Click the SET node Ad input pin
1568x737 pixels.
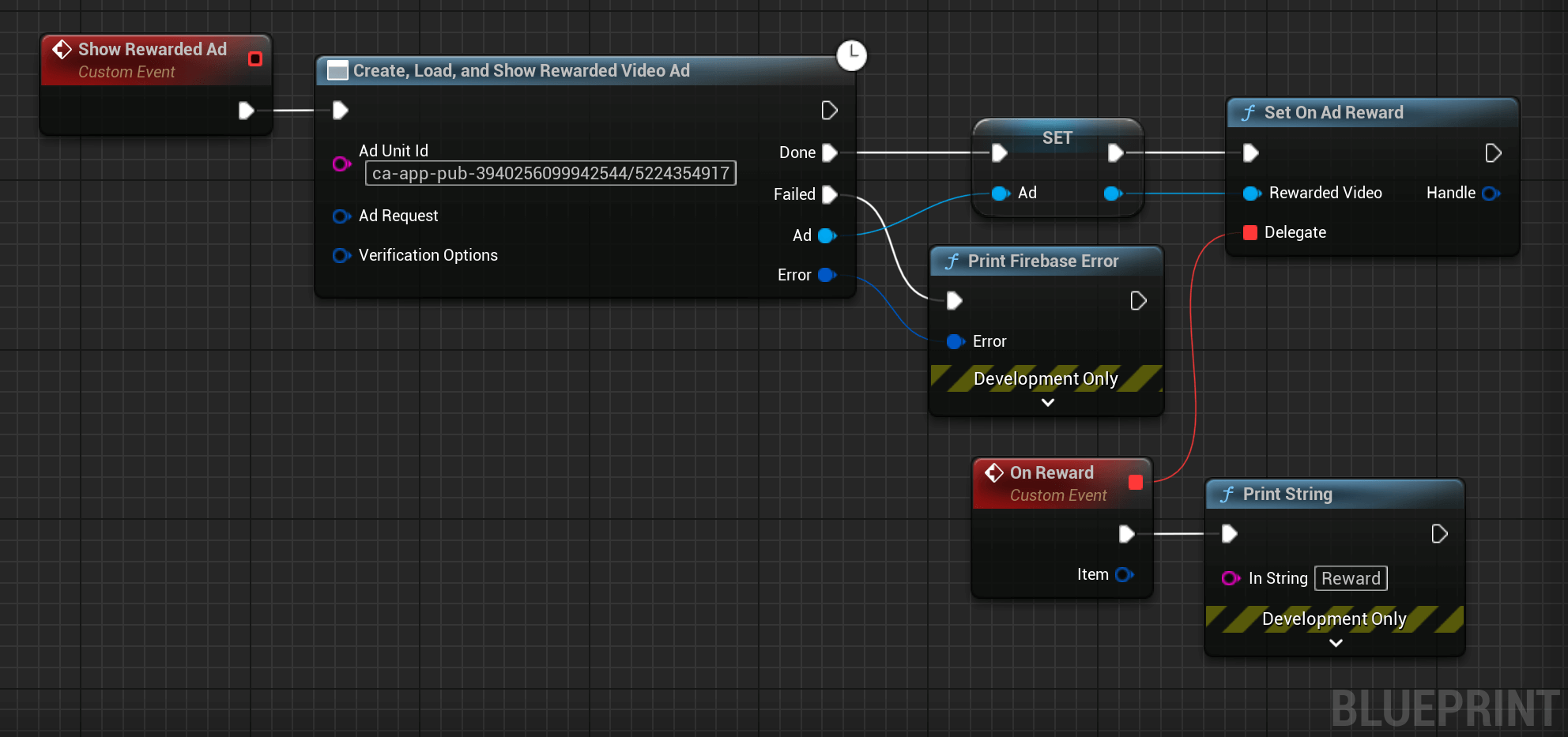pos(1001,194)
